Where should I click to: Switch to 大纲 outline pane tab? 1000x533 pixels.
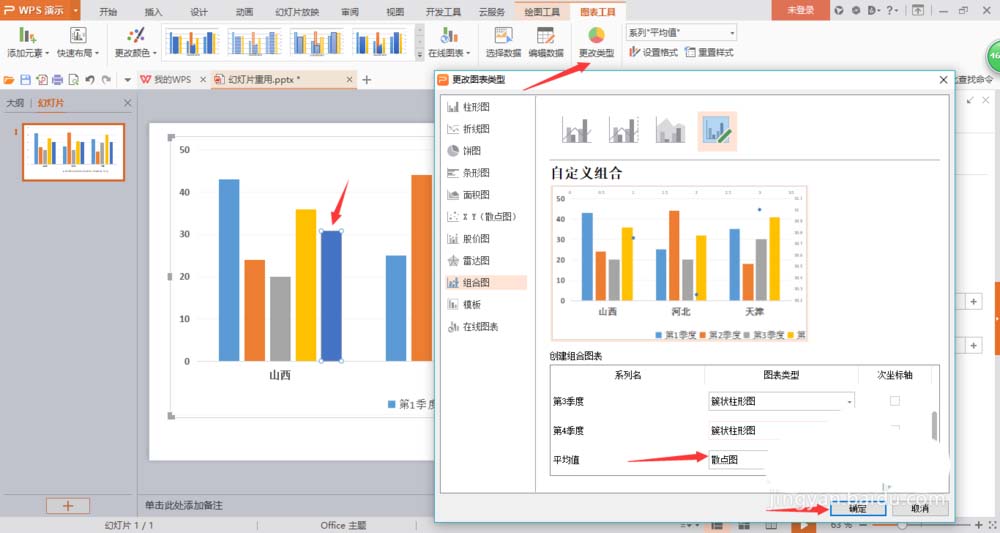point(15,103)
